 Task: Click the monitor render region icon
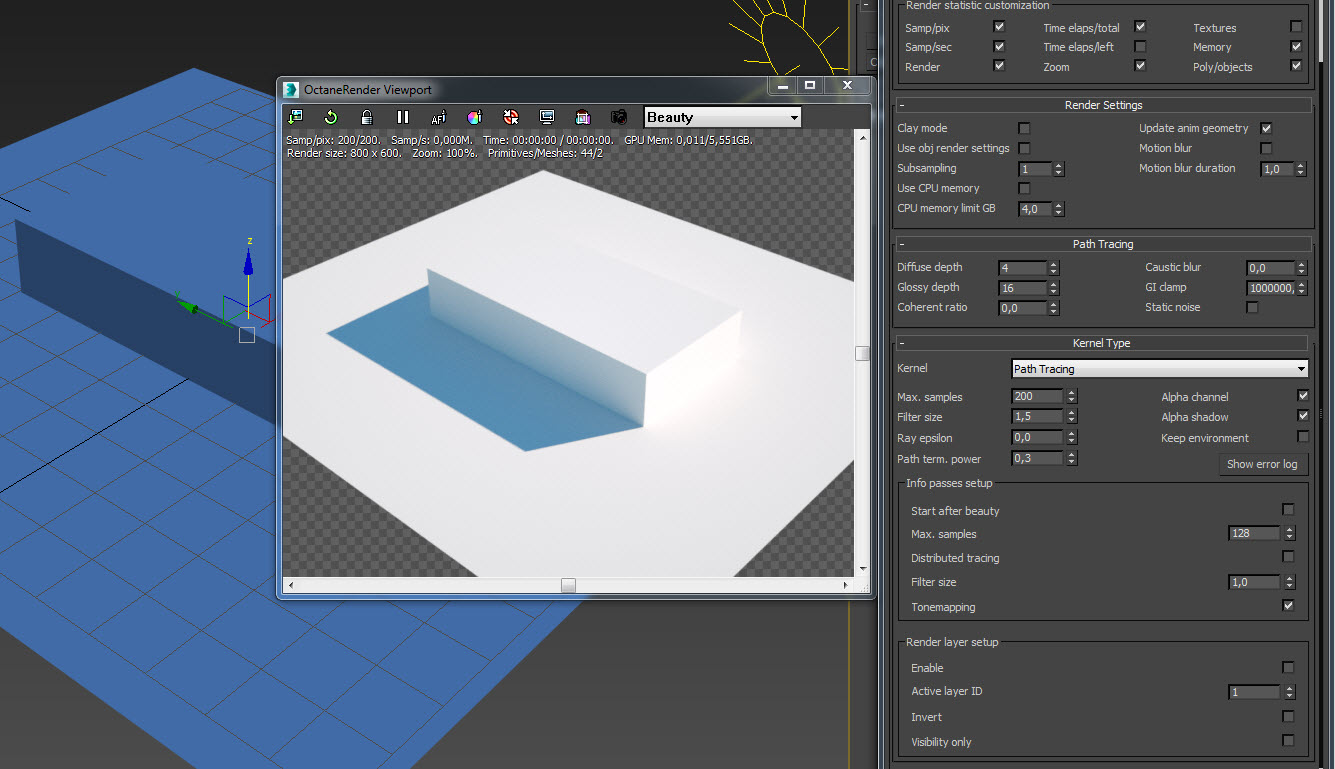tap(547, 117)
